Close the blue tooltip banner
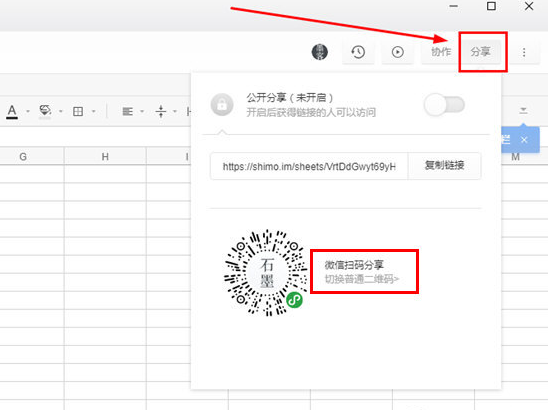Viewport: 549px width, 410px height. [x=524, y=140]
